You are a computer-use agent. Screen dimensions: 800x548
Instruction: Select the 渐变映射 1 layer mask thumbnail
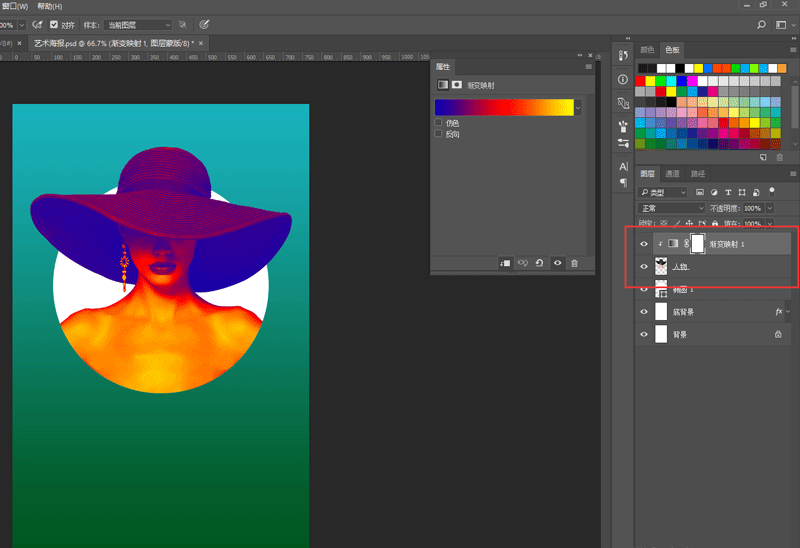tap(697, 244)
